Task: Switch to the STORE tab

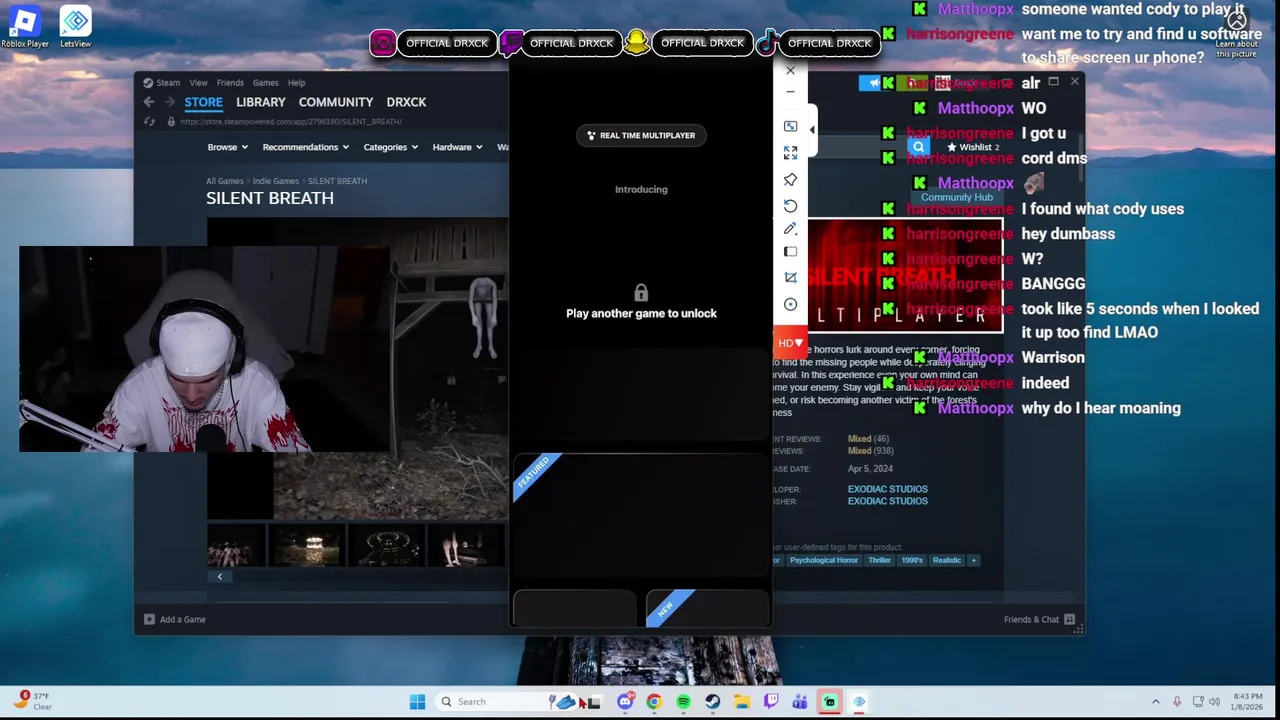Action: (x=203, y=102)
